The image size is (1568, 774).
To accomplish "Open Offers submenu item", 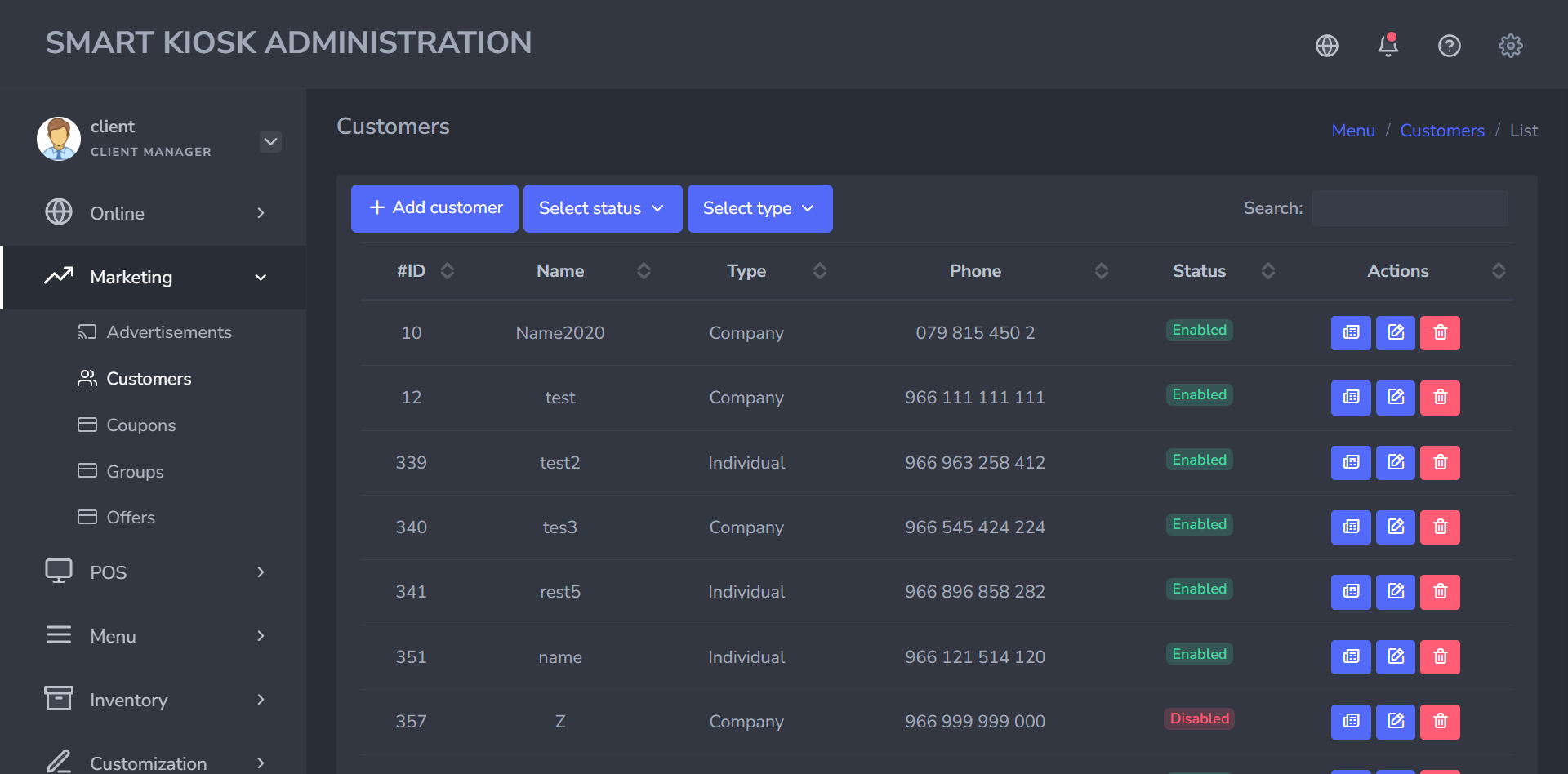I will click(x=116, y=518).
